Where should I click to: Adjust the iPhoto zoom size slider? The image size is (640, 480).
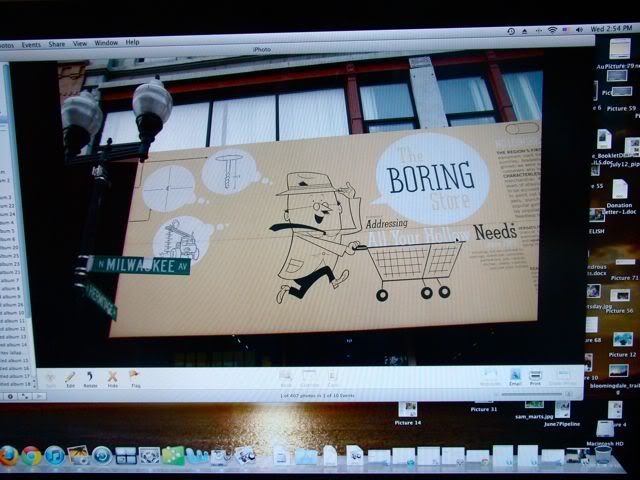pyautogui.click(x=534, y=394)
